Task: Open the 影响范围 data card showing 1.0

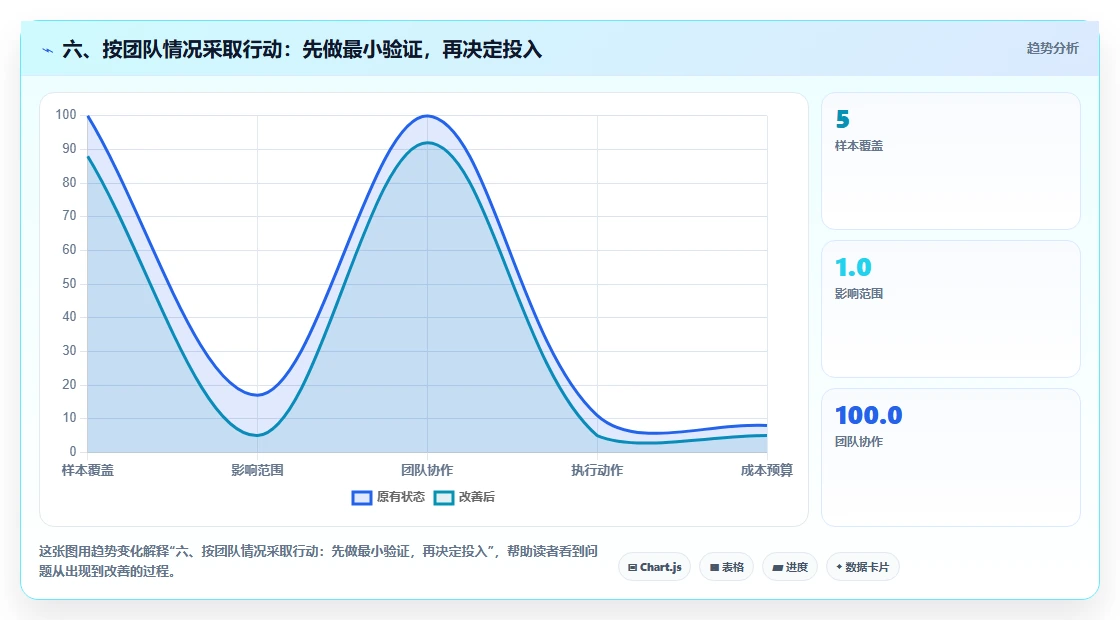Action: click(951, 309)
